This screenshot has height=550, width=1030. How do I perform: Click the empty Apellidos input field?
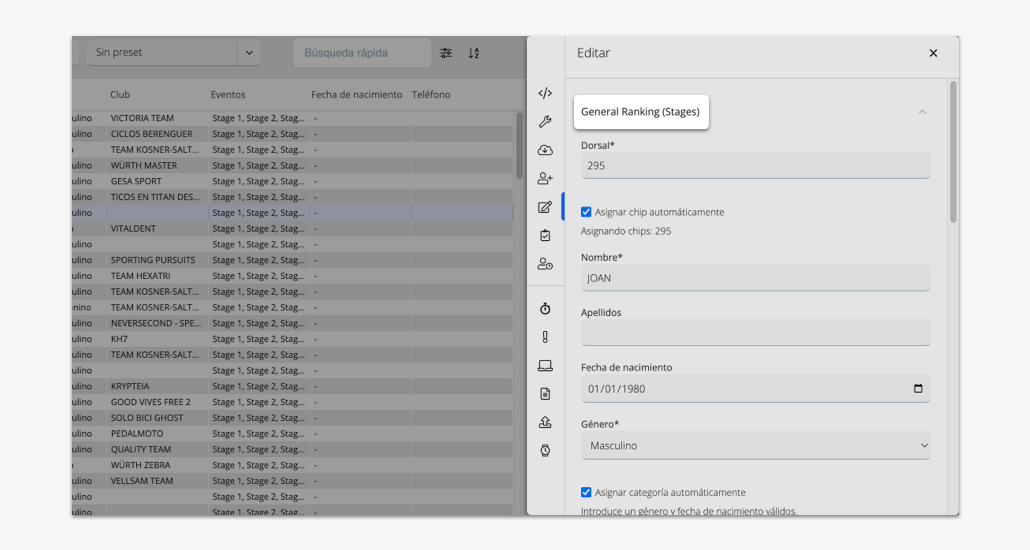(x=755, y=333)
